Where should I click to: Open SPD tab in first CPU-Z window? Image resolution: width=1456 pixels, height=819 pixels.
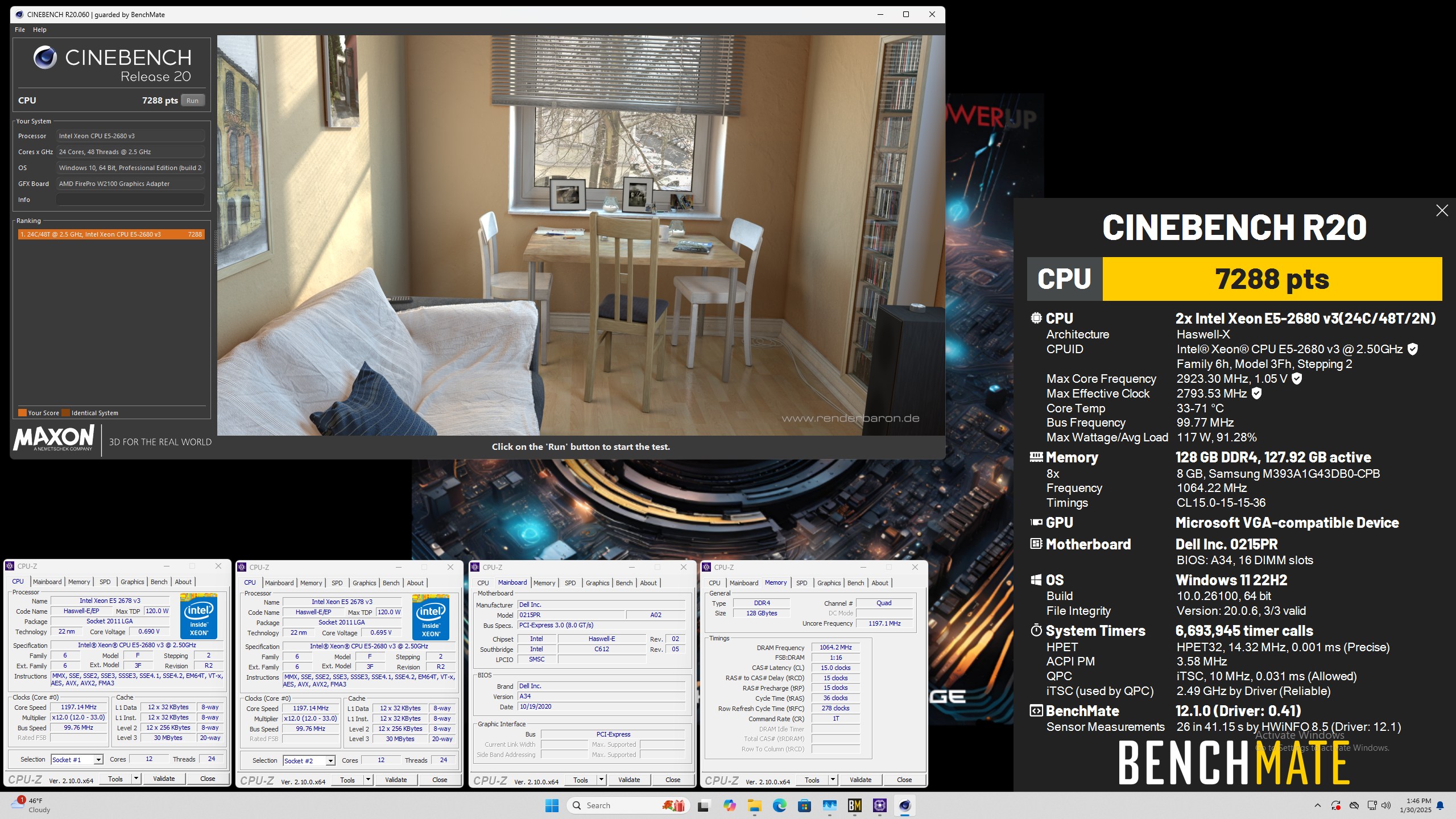pyautogui.click(x=105, y=582)
